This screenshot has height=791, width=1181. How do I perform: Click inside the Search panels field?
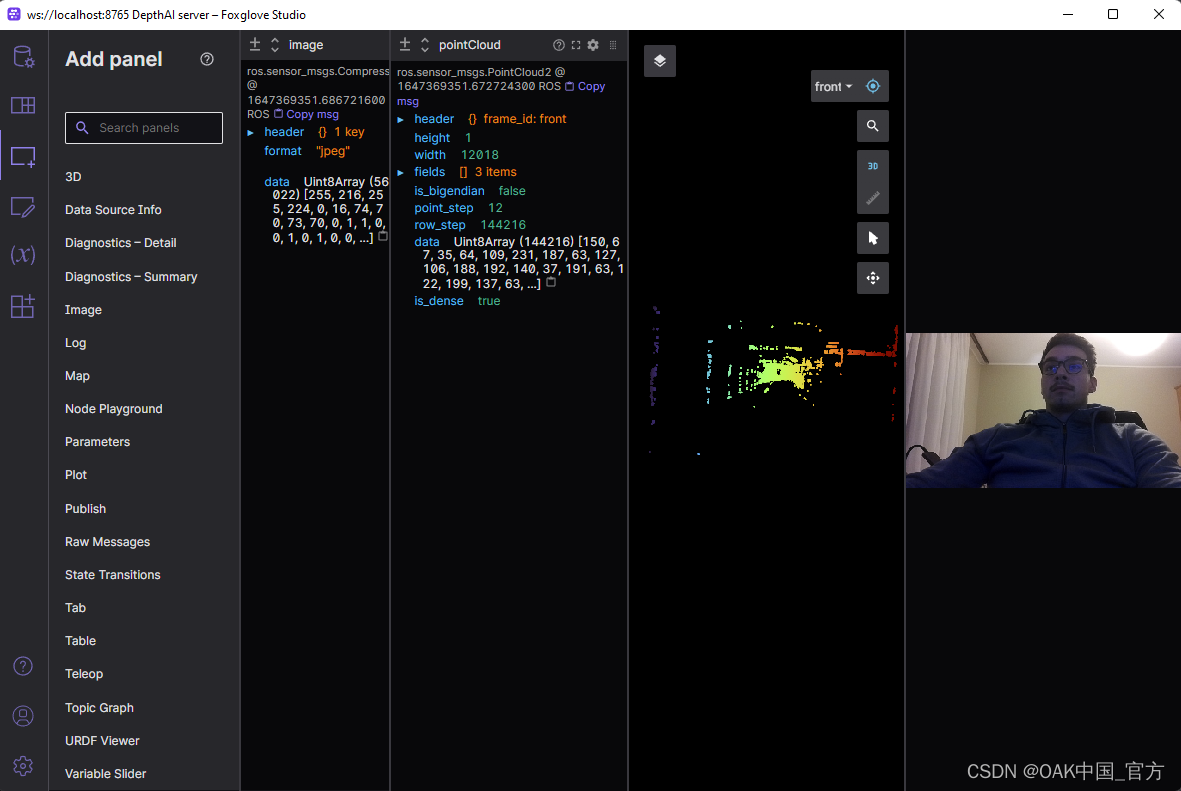pos(143,128)
